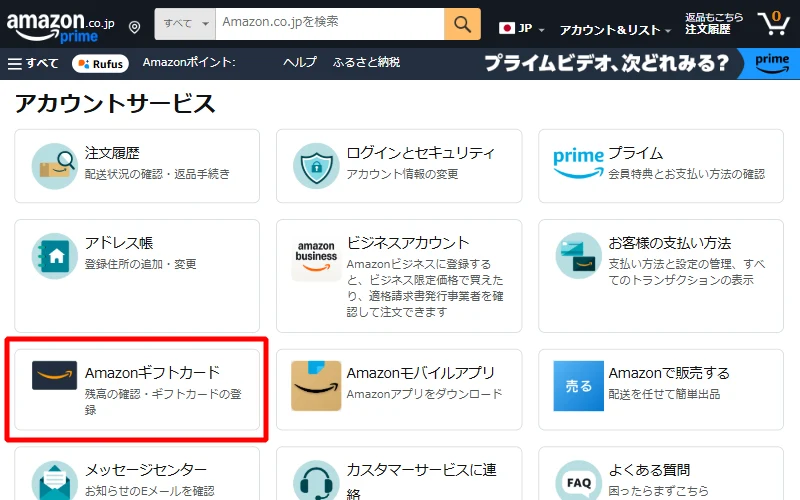Open the Amazonギフトカード card title
Screen dimensions: 800x500
(152, 373)
